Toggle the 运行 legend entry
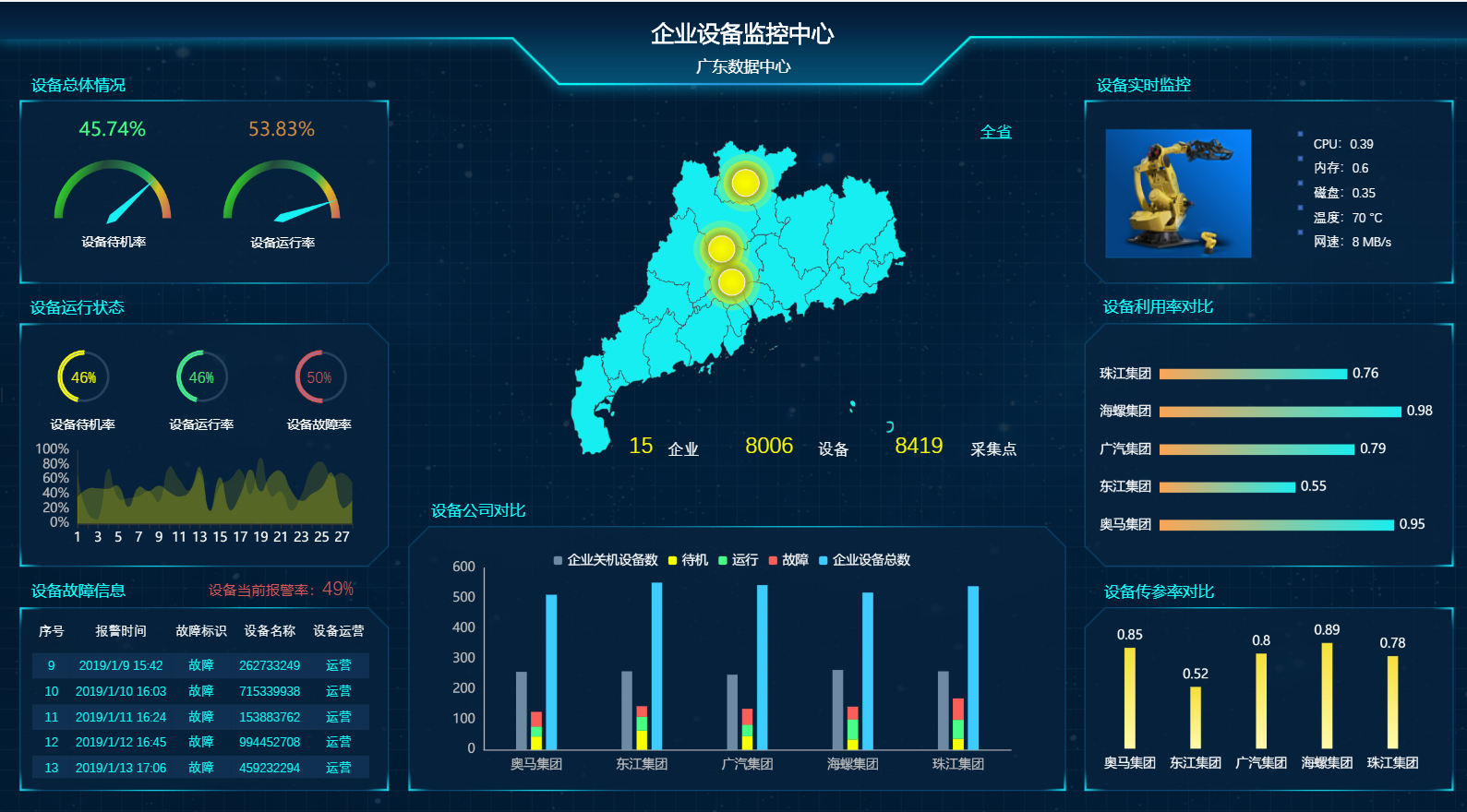 click(739, 560)
